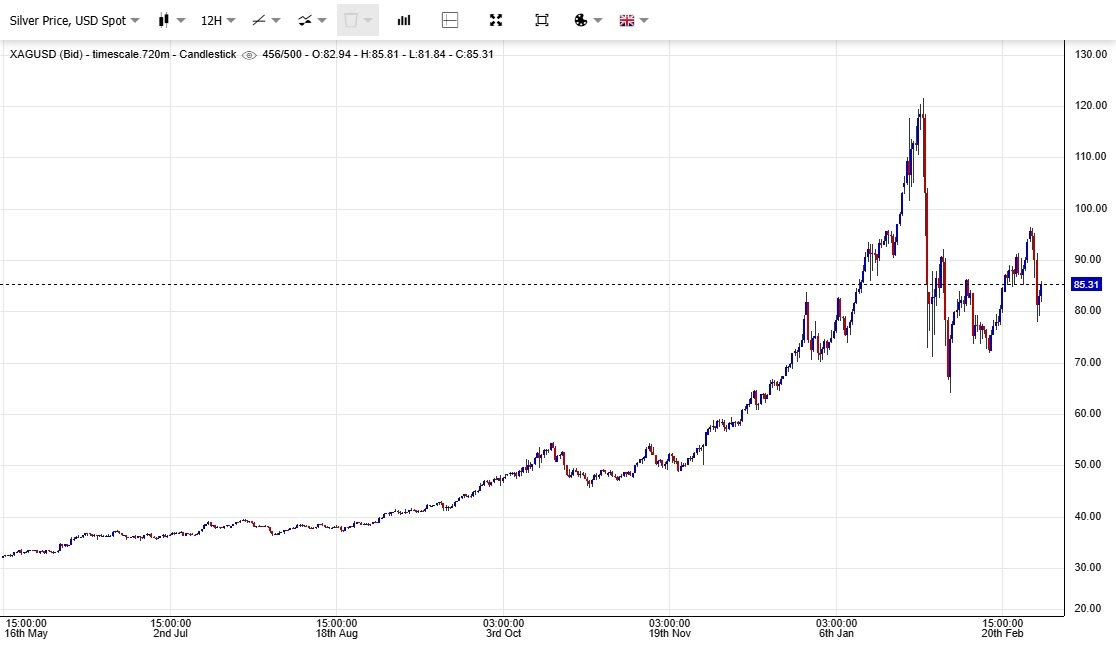
Task: Click the 85.31 current price label
Action: 1086,285
